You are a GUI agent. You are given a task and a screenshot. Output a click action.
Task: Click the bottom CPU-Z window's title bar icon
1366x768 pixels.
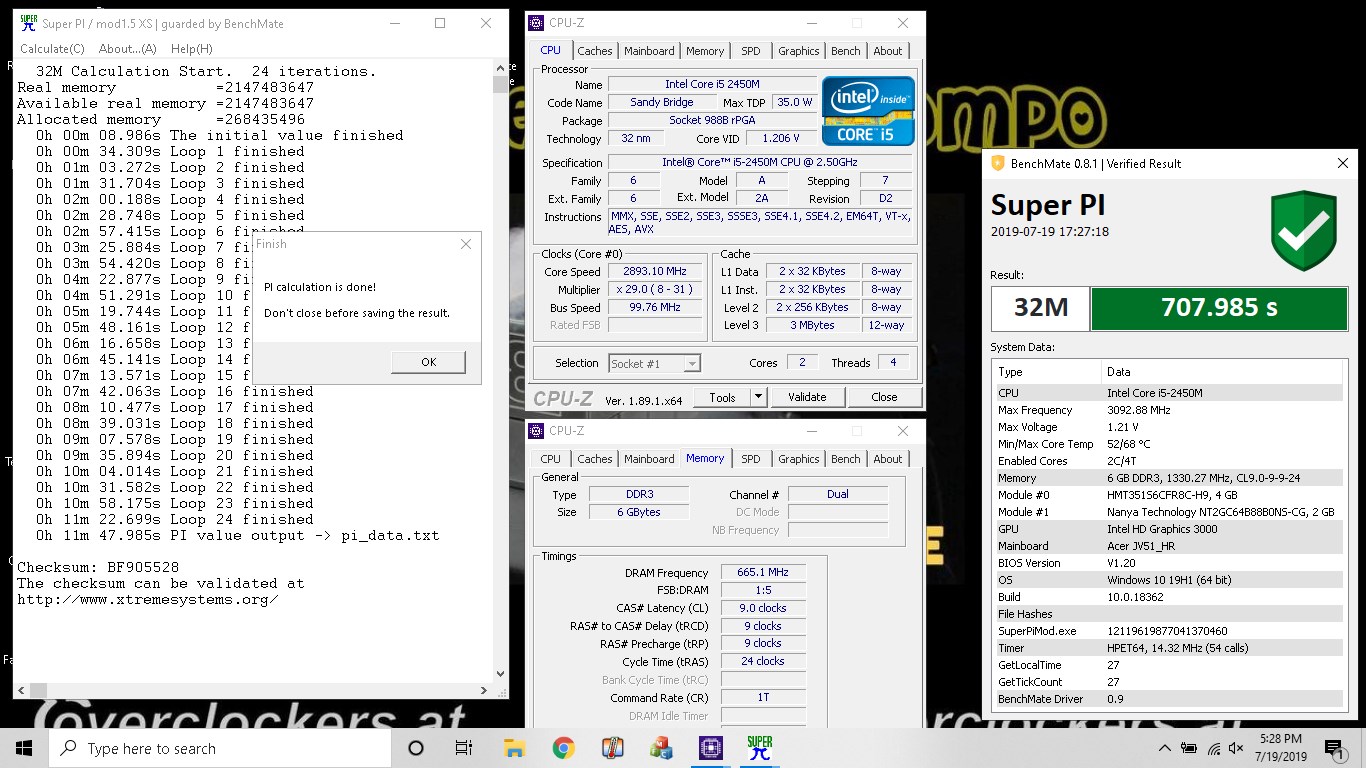tap(537, 431)
